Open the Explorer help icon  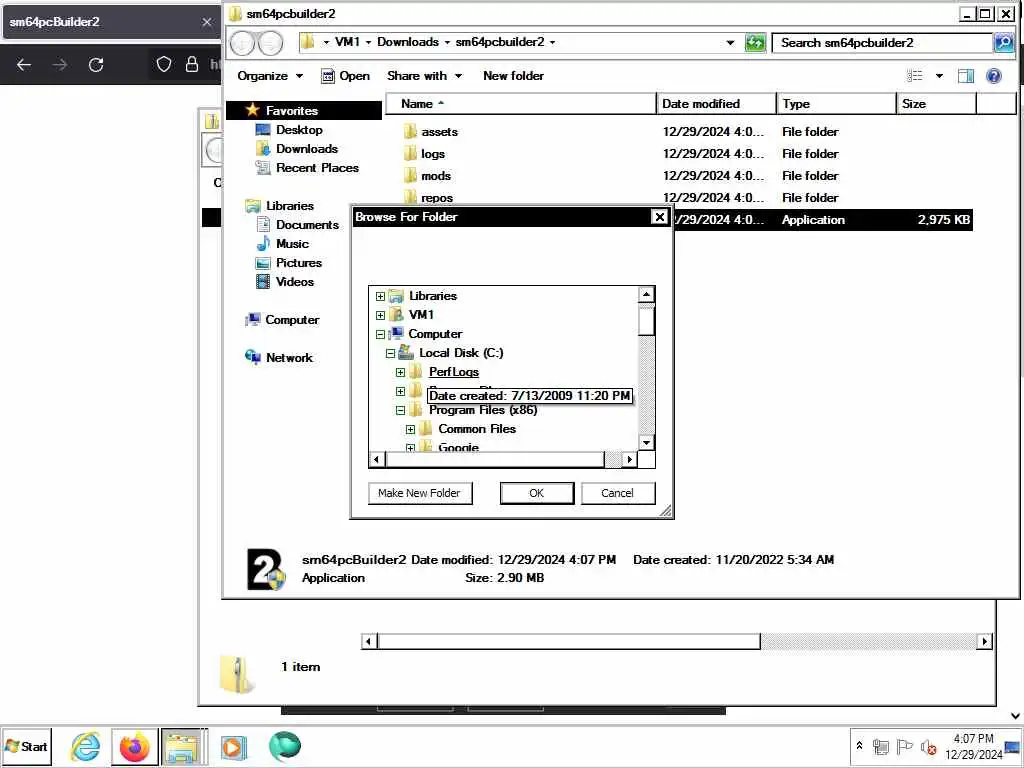point(993,76)
